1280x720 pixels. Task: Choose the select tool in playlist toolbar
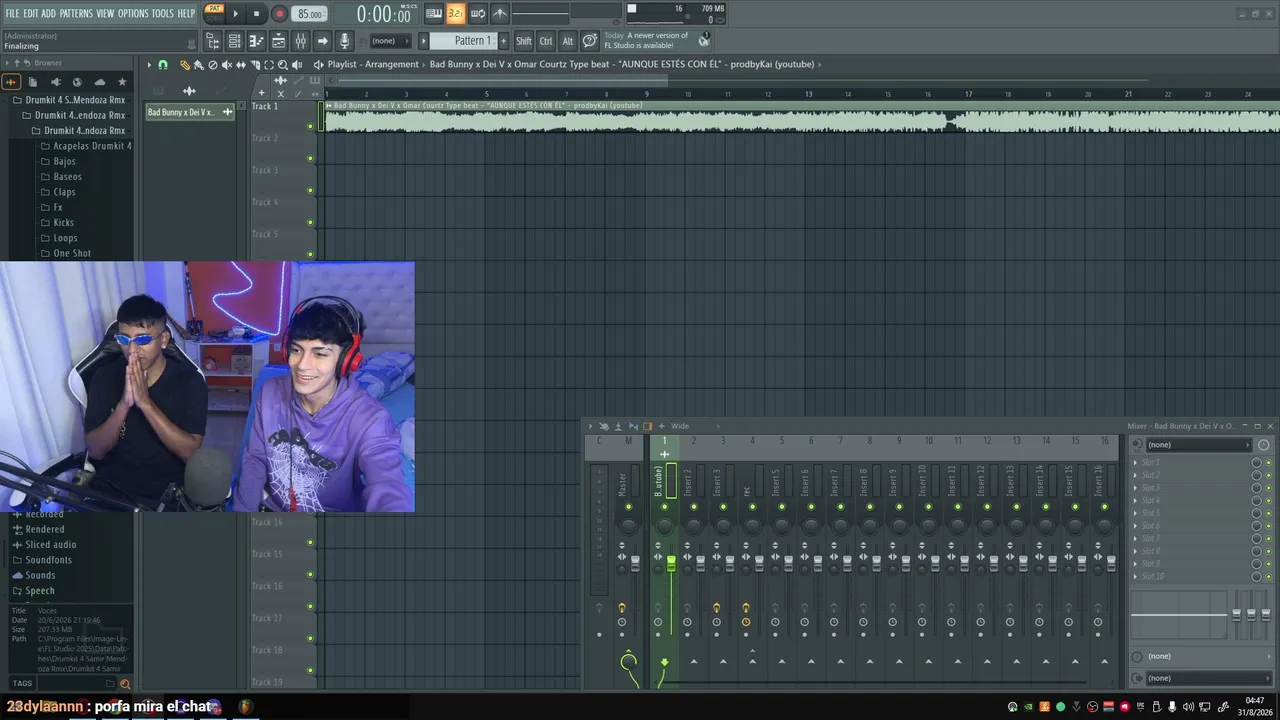269,65
